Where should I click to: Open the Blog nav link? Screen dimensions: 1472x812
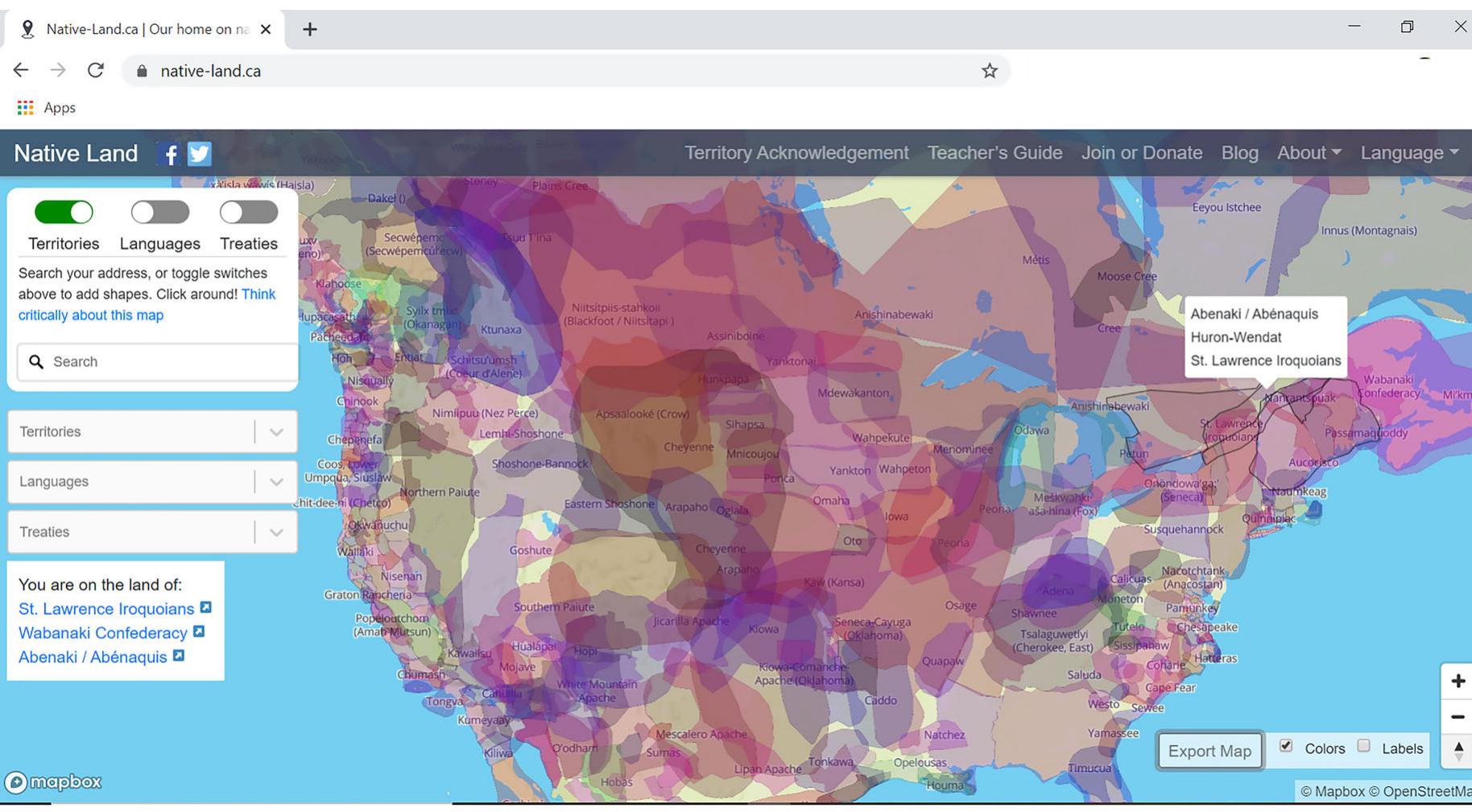click(x=1239, y=153)
